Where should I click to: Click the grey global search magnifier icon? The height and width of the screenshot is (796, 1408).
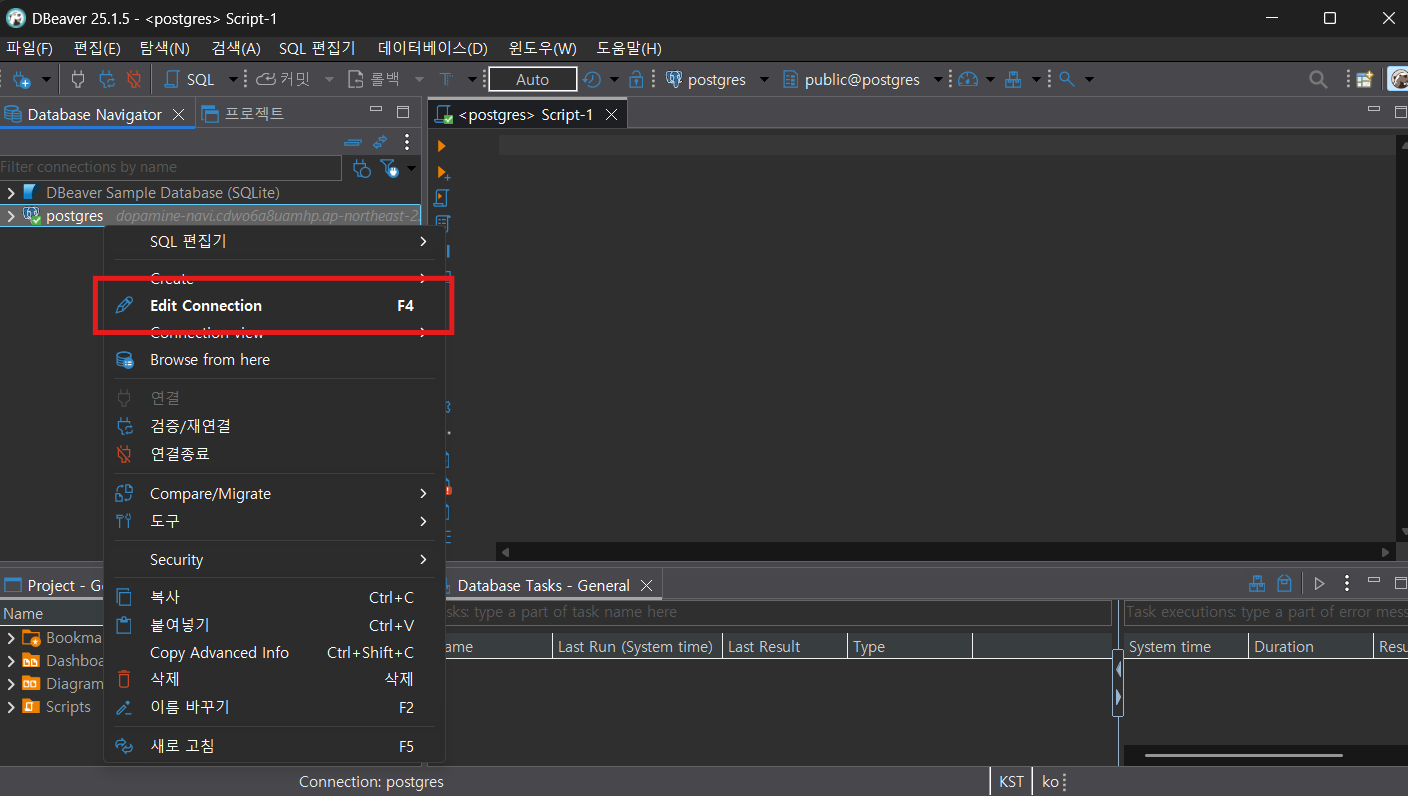click(1319, 79)
